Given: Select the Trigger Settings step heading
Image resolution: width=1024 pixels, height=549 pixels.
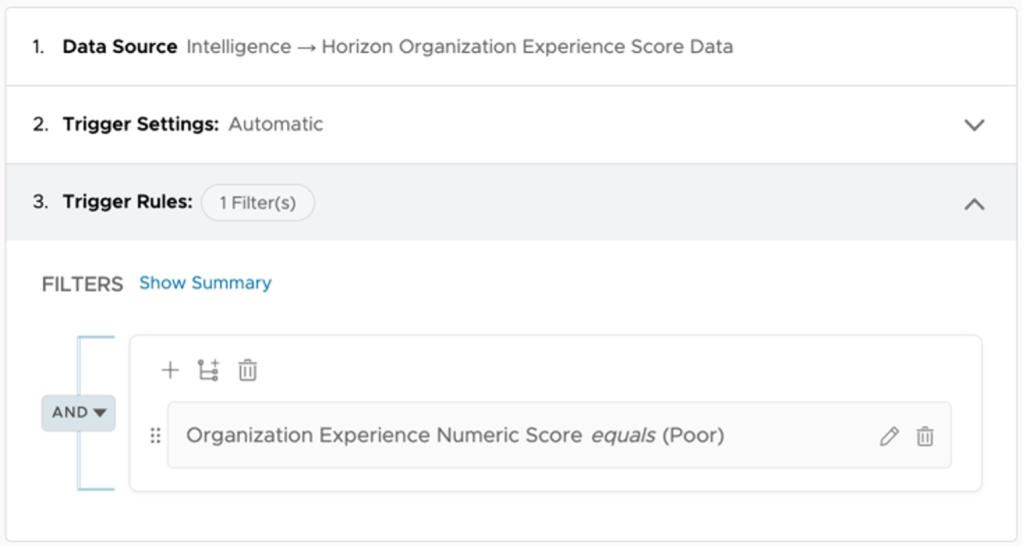Looking at the screenshot, I should pos(140,125).
